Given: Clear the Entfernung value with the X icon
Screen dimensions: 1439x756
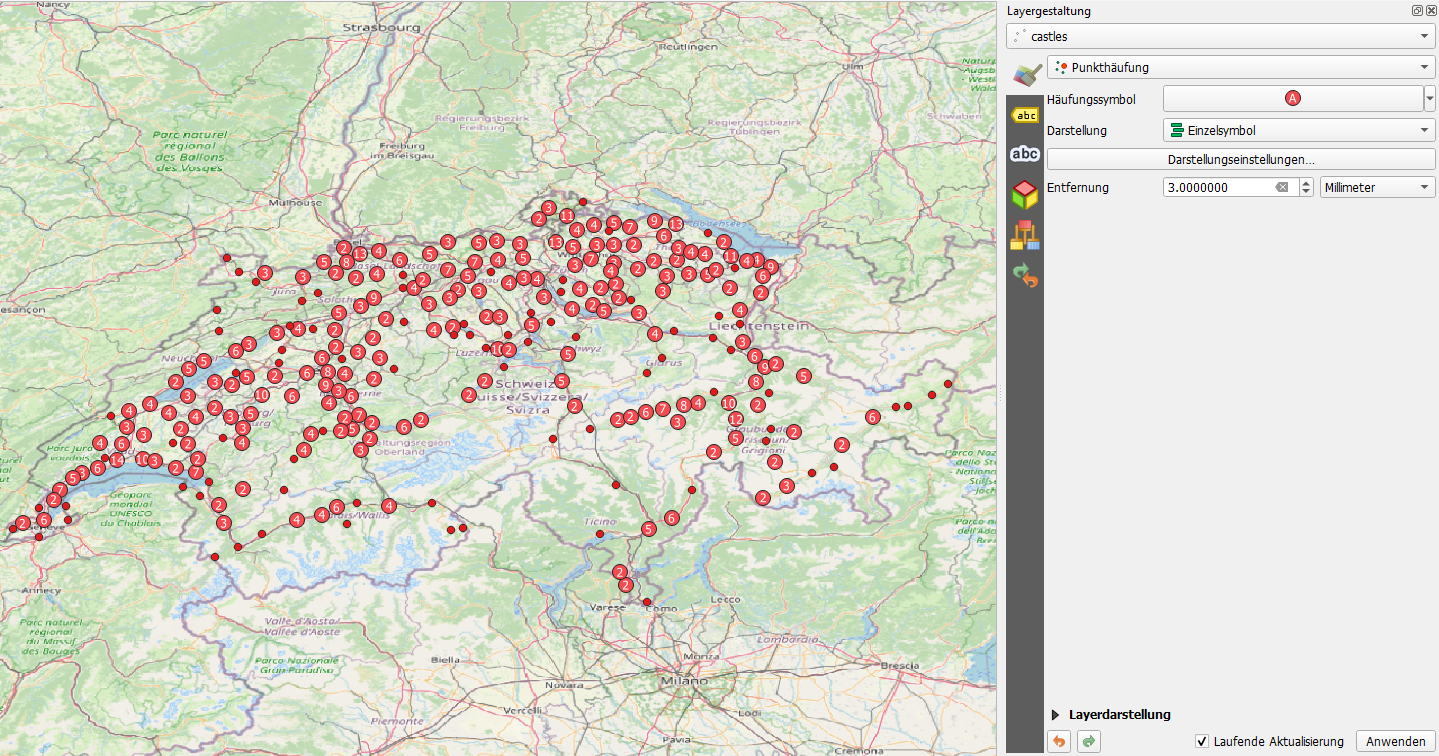Looking at the screenshot, I should 1282,188.
